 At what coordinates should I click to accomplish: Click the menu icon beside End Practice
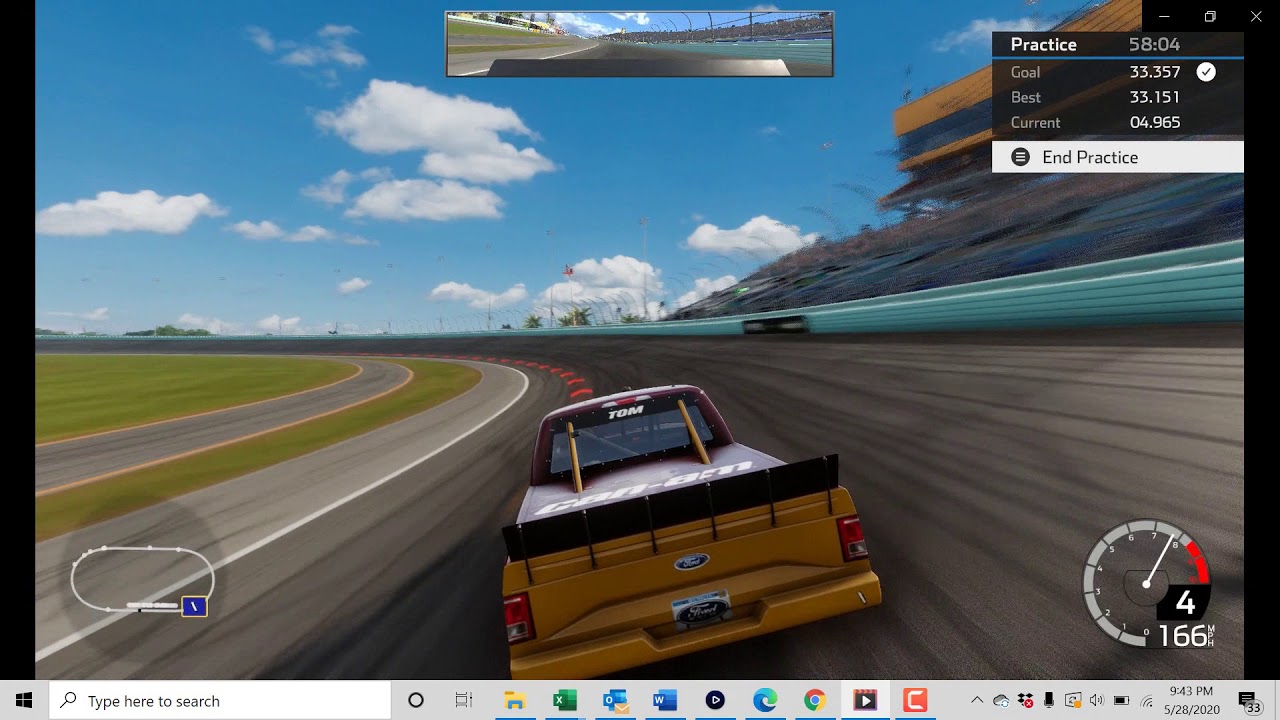(x=1020, y=157)
